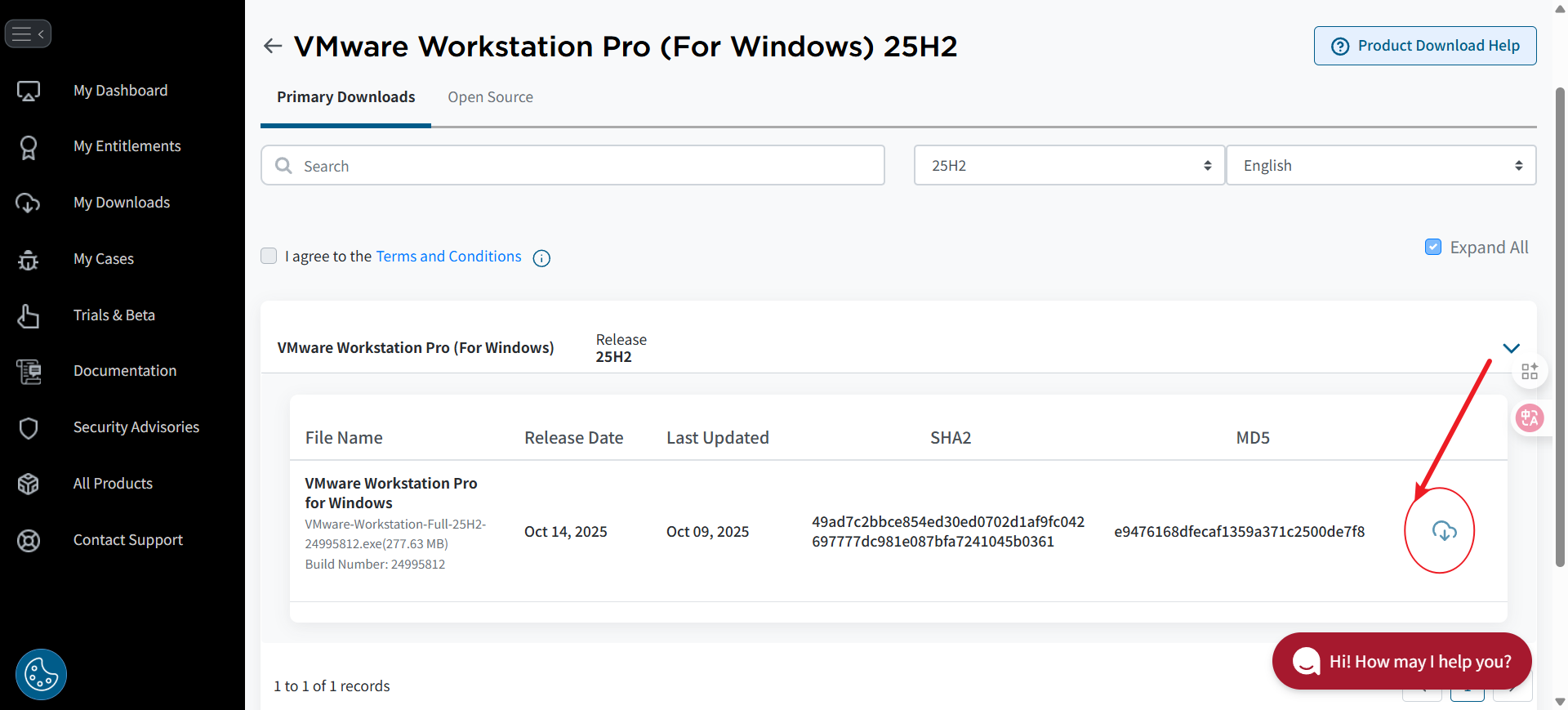Click the Last Updated column header
The height and width of the screenshot is (710, 1568).
(x=717, y=438)
